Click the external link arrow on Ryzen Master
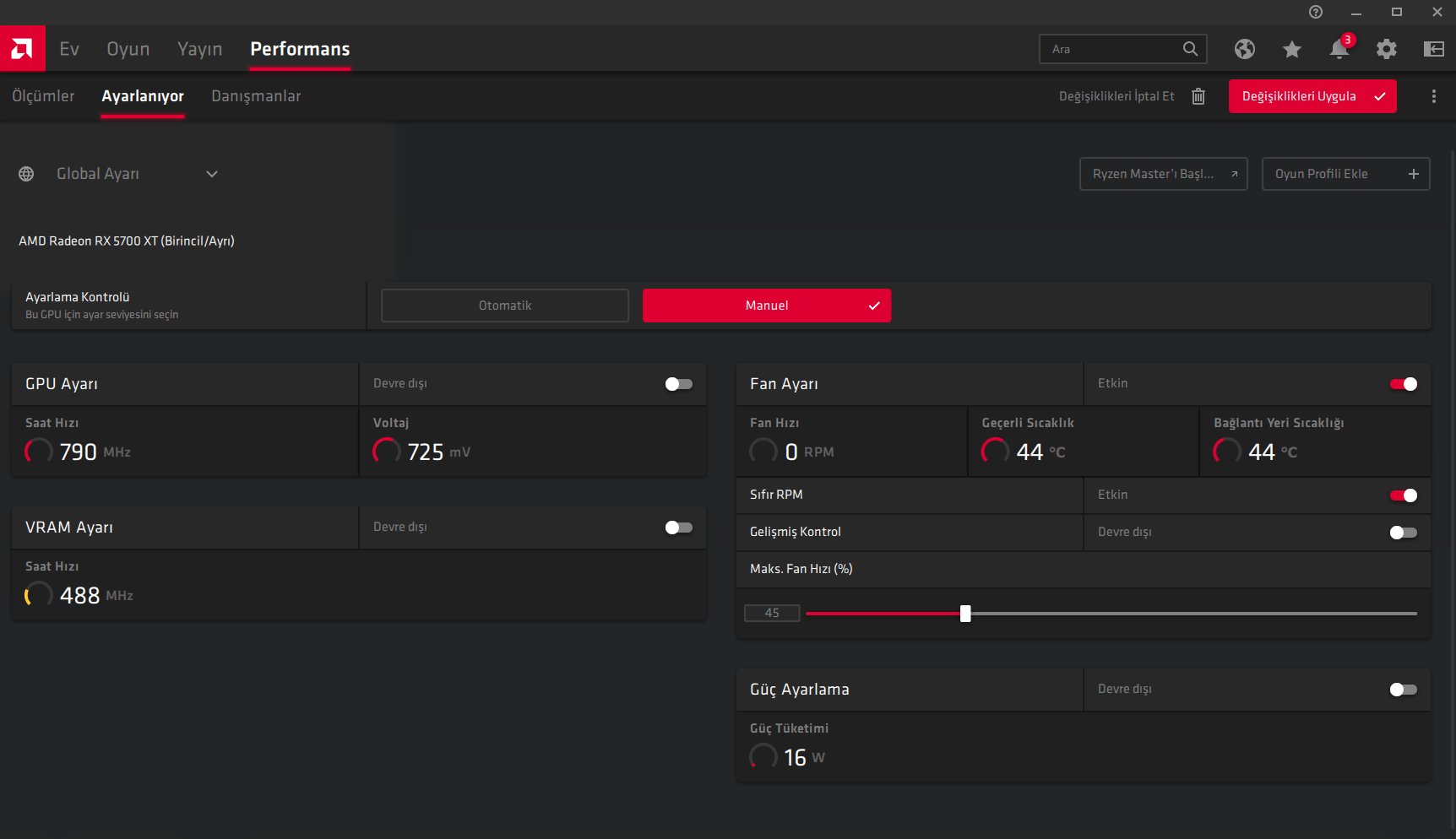1456x839 pixels. [x=1234, y=174]
